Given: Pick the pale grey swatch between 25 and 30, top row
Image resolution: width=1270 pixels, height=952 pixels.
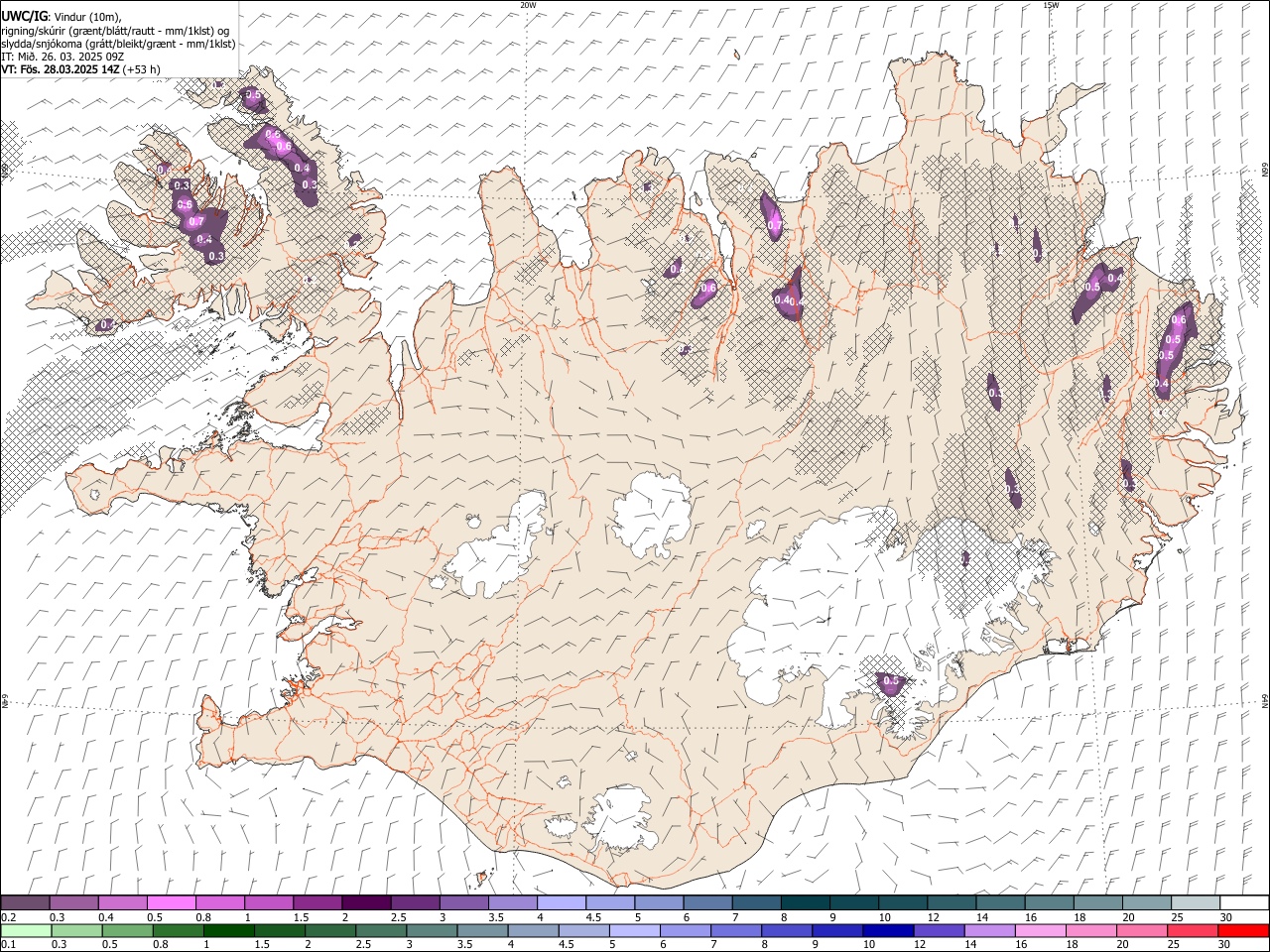Looking at the screenshot, I should pos(1195,903).
